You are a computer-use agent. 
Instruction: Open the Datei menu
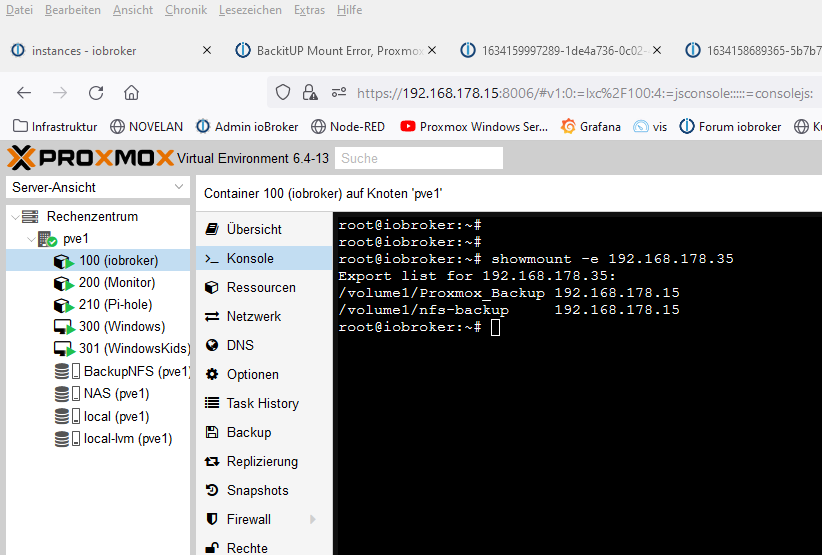click(19, 10)
